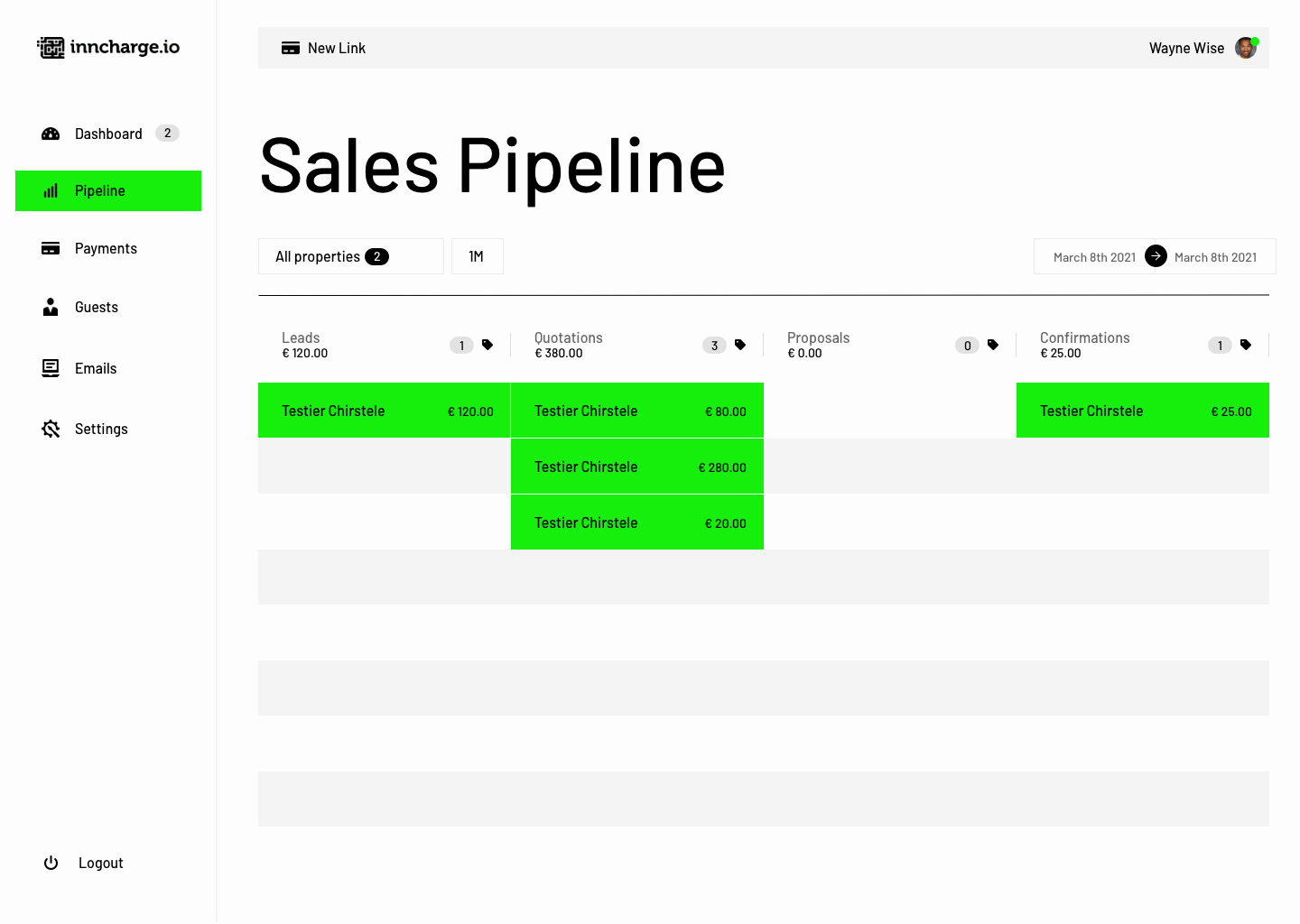Open Guests in the sidebar
Screen dimensions: 1300x924
97,307
